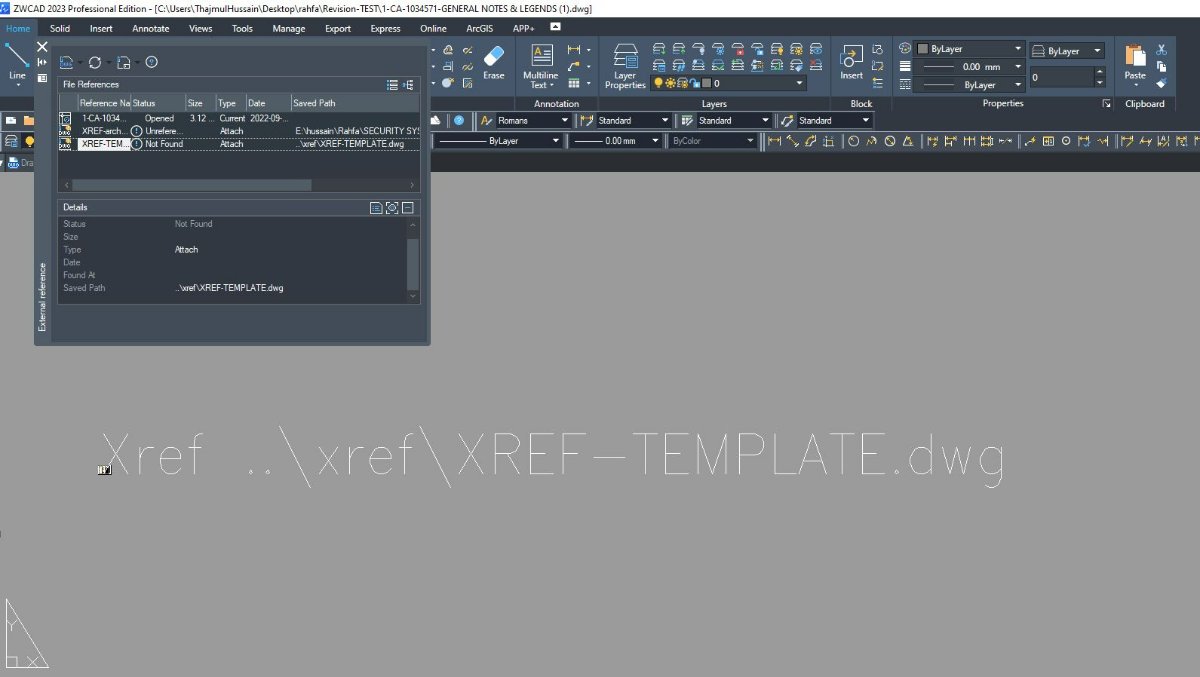
Task: Click the auto-hide icon on the External reference palette
Action: point(42,62)
